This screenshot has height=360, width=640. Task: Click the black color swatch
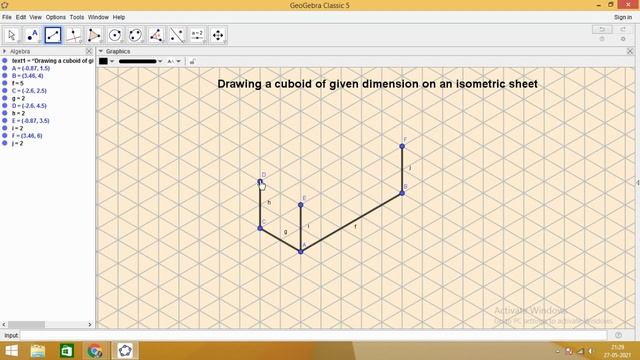[x=103, y=61]
